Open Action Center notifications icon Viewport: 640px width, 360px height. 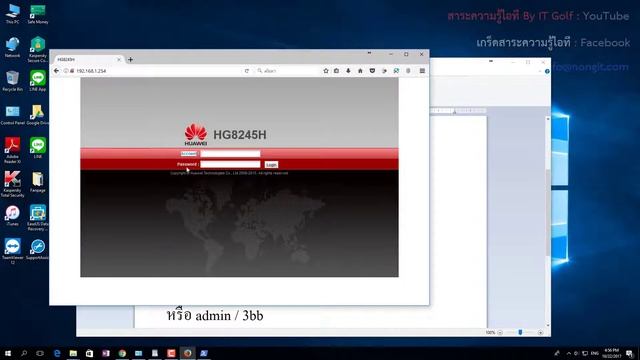629,353
